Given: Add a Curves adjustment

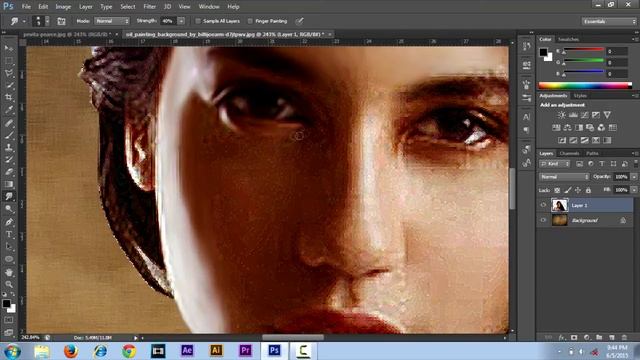Looking at the screenshot, I should coord(584,115).
